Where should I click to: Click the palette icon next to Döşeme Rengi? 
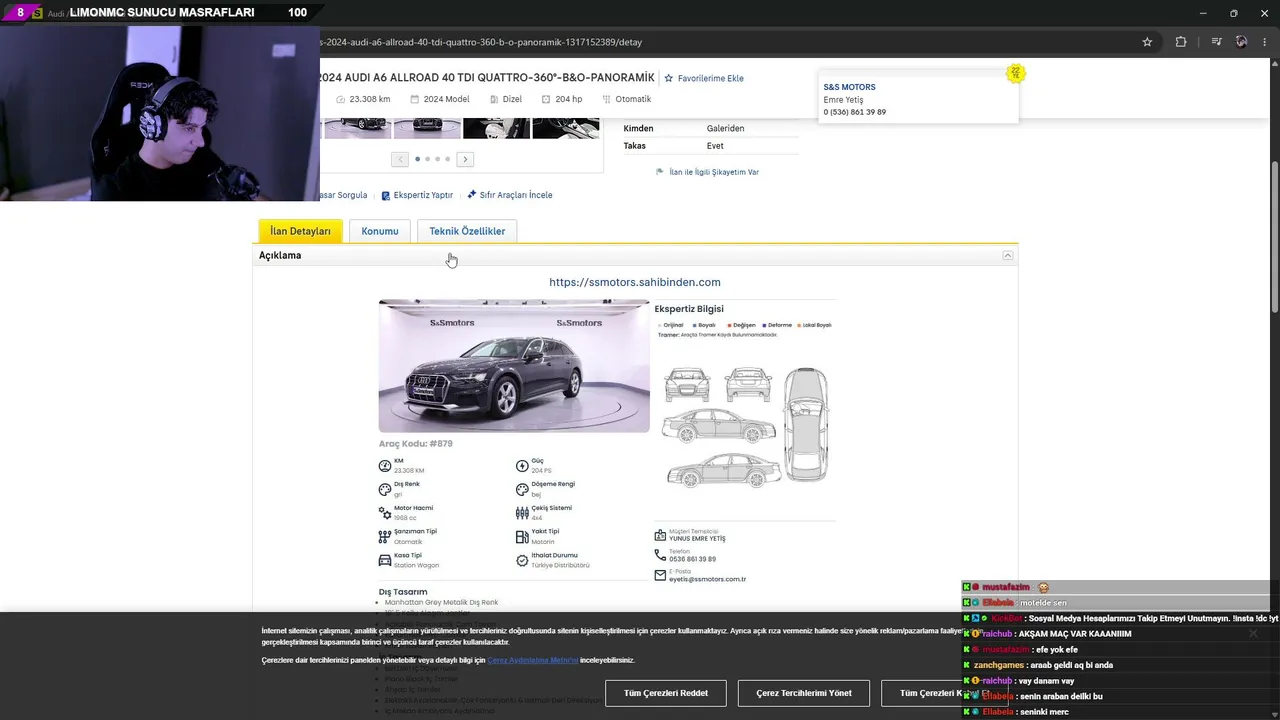[522, 490]
